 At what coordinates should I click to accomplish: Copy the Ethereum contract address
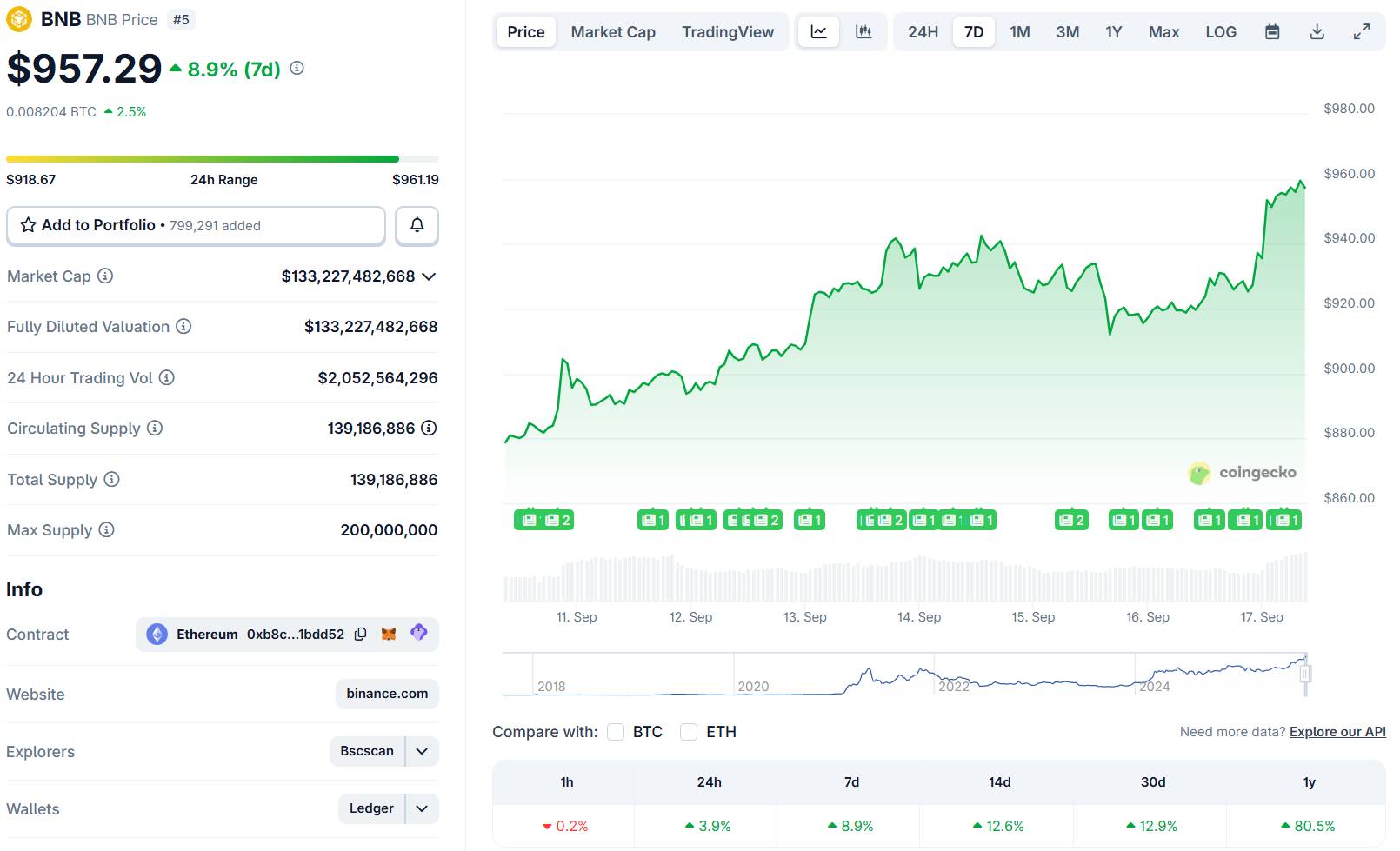[361, 635]
